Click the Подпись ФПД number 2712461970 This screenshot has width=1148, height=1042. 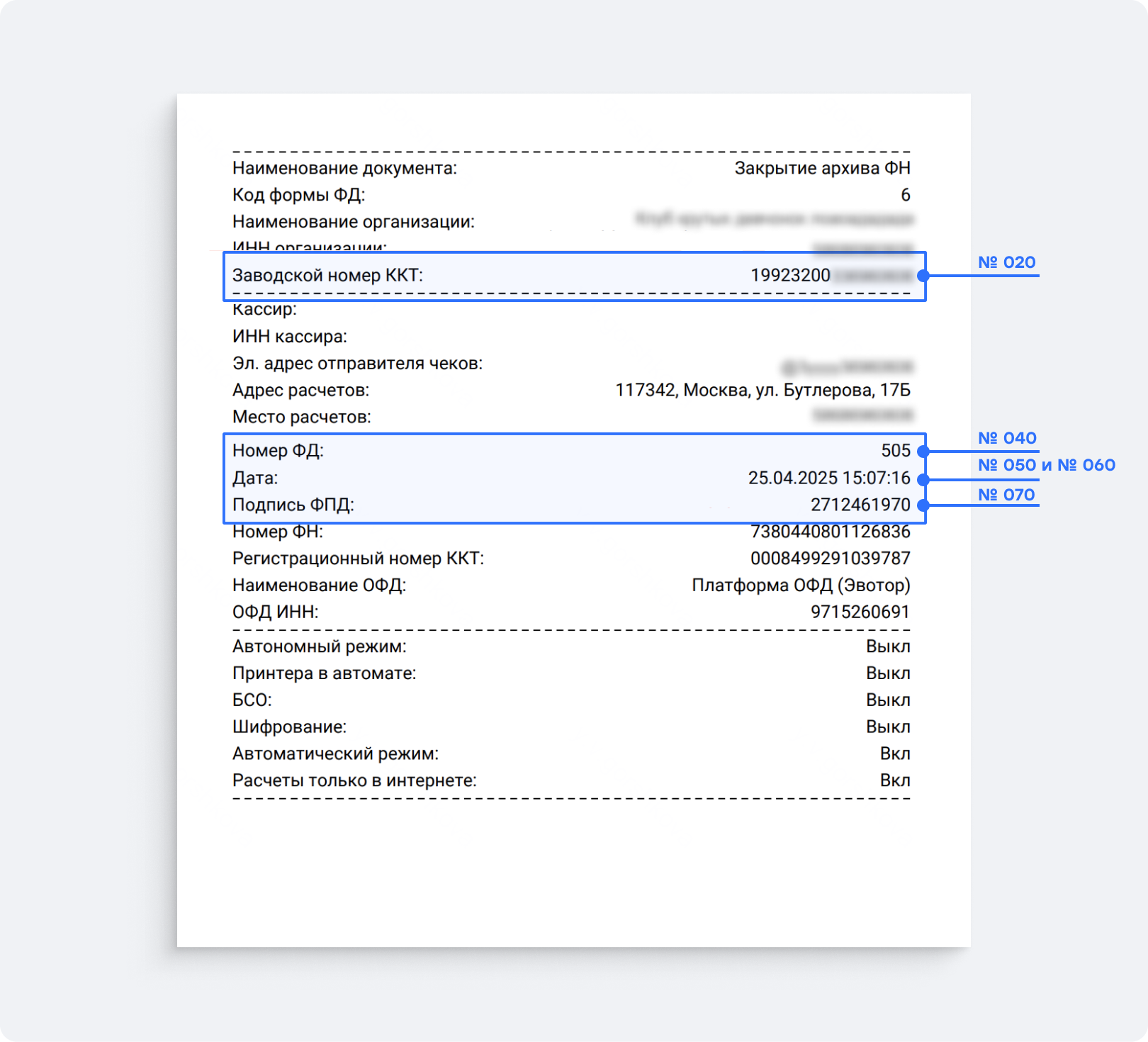tap(860, 505)
